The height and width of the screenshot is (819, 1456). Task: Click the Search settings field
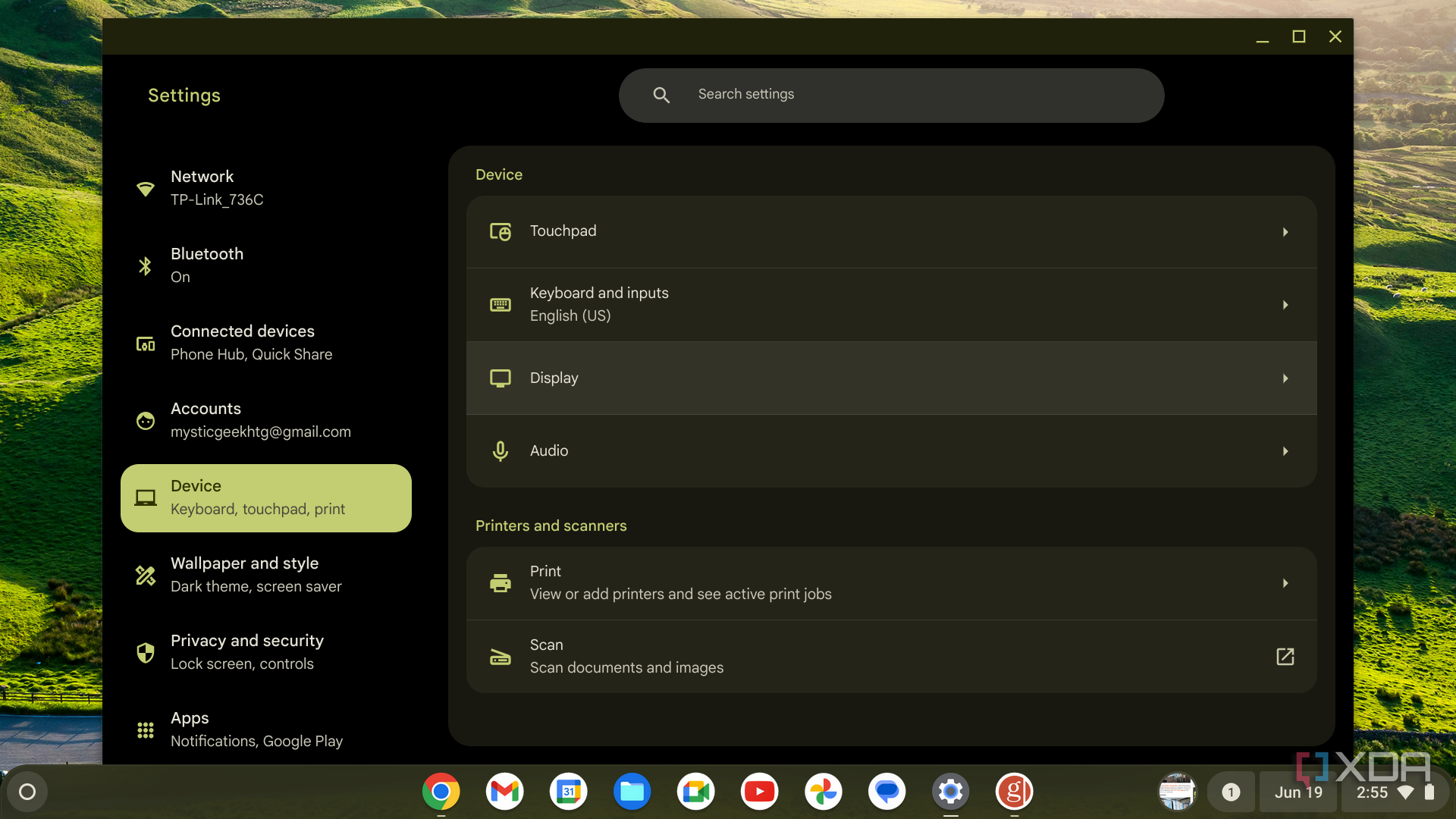coord(891,96)
